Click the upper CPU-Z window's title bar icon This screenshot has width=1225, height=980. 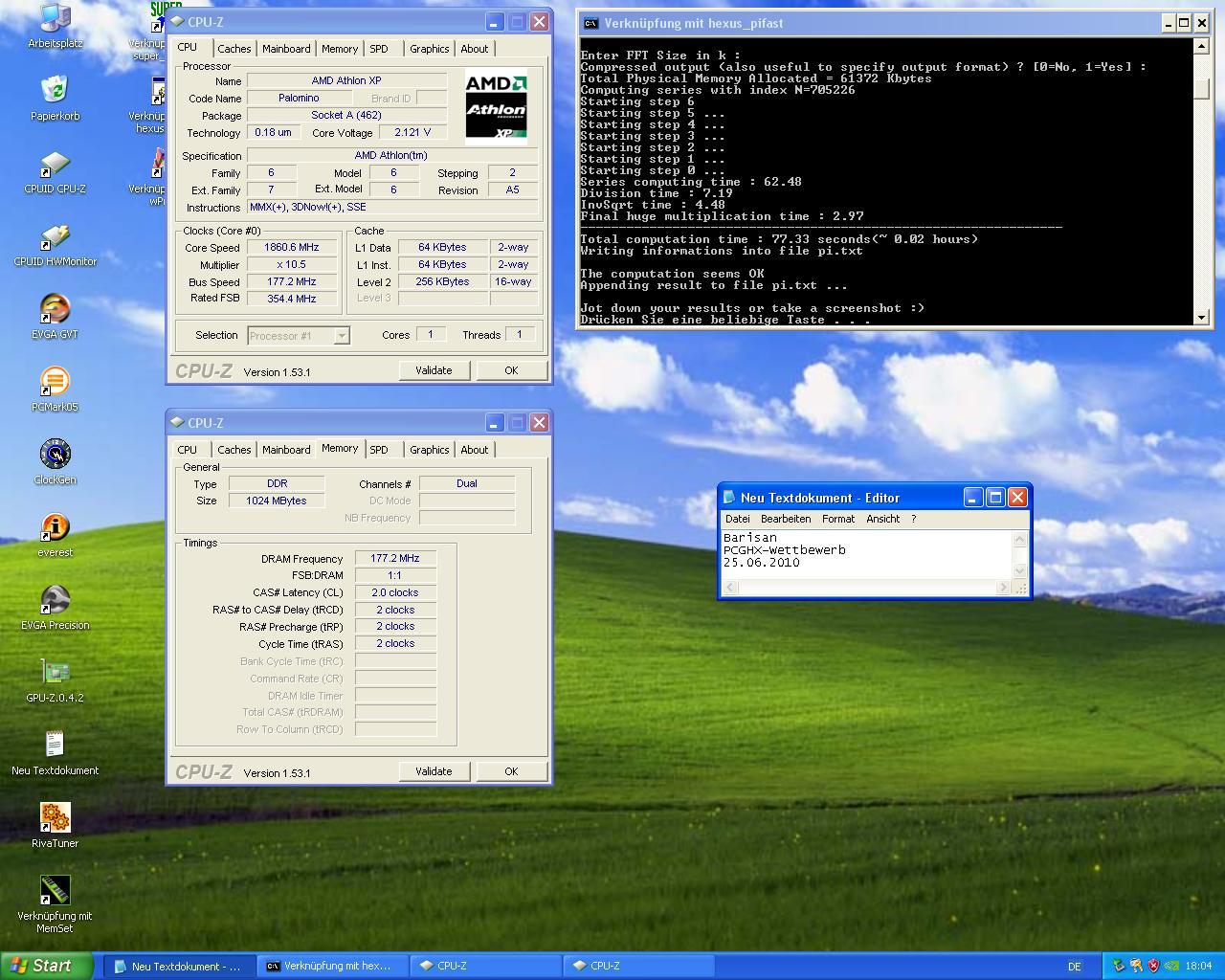[x=177, y=21]
